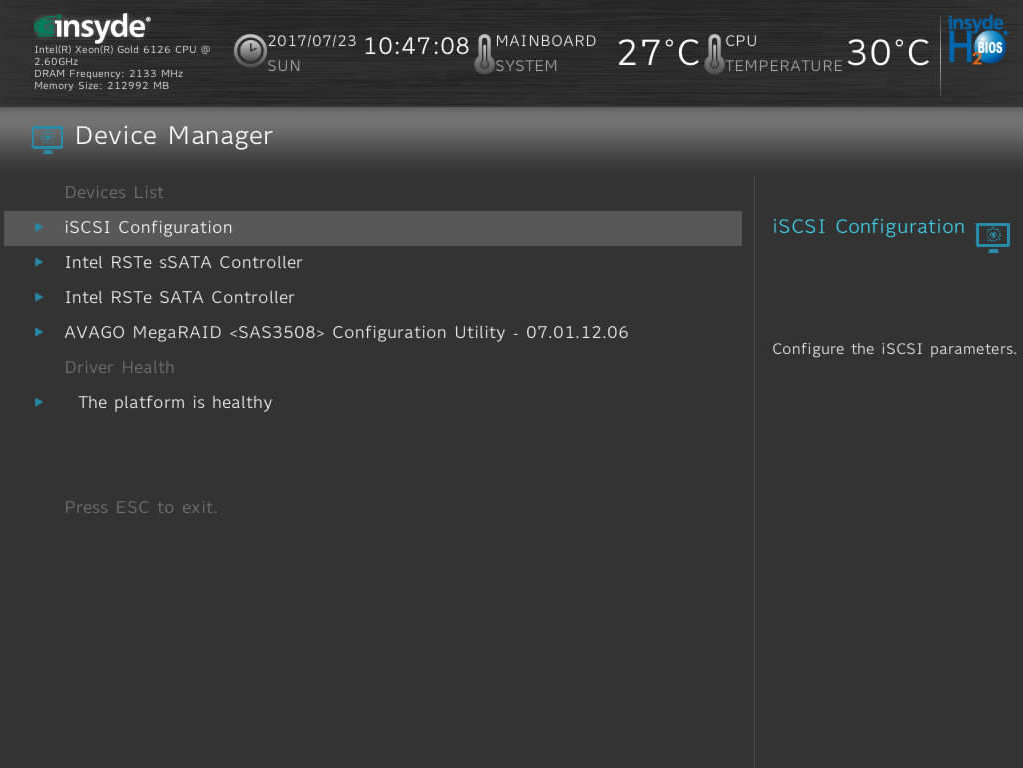Open Intel RSTe SATA Controller settings
This screenshot has height=768, width=1023.
pos(180,297)
